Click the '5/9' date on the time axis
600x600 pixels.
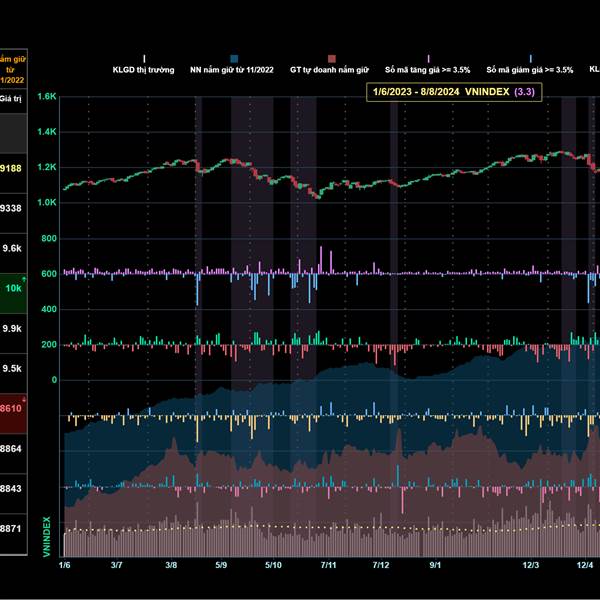click(221, 565)
